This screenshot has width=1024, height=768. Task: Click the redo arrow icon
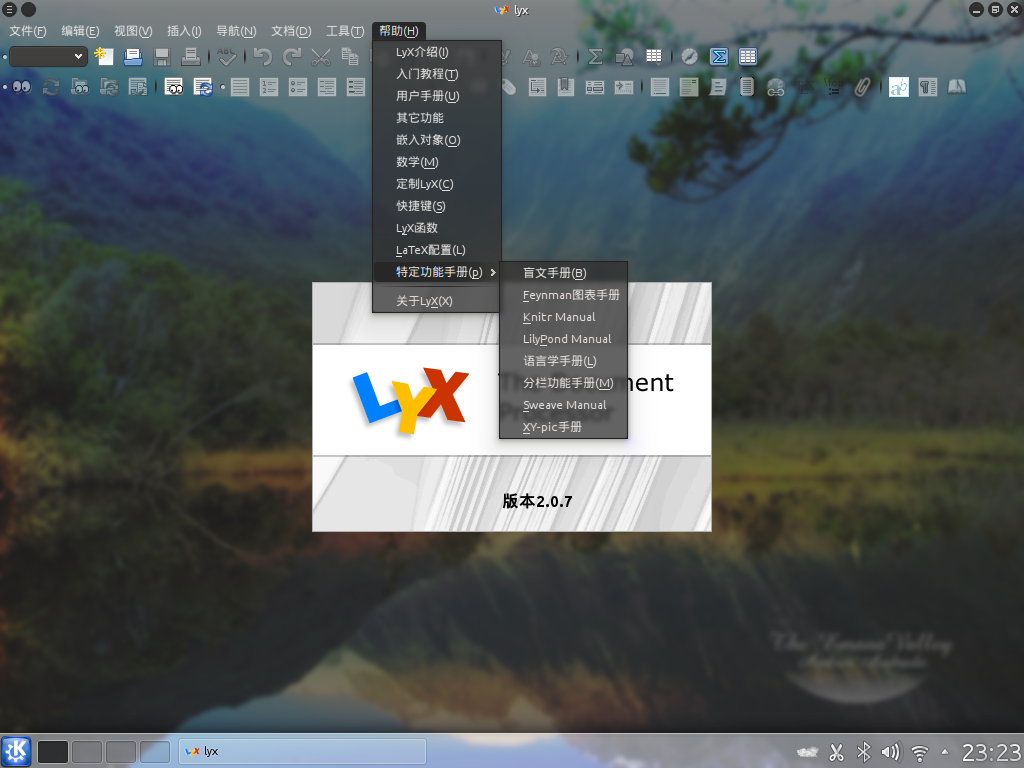point(292,57)
